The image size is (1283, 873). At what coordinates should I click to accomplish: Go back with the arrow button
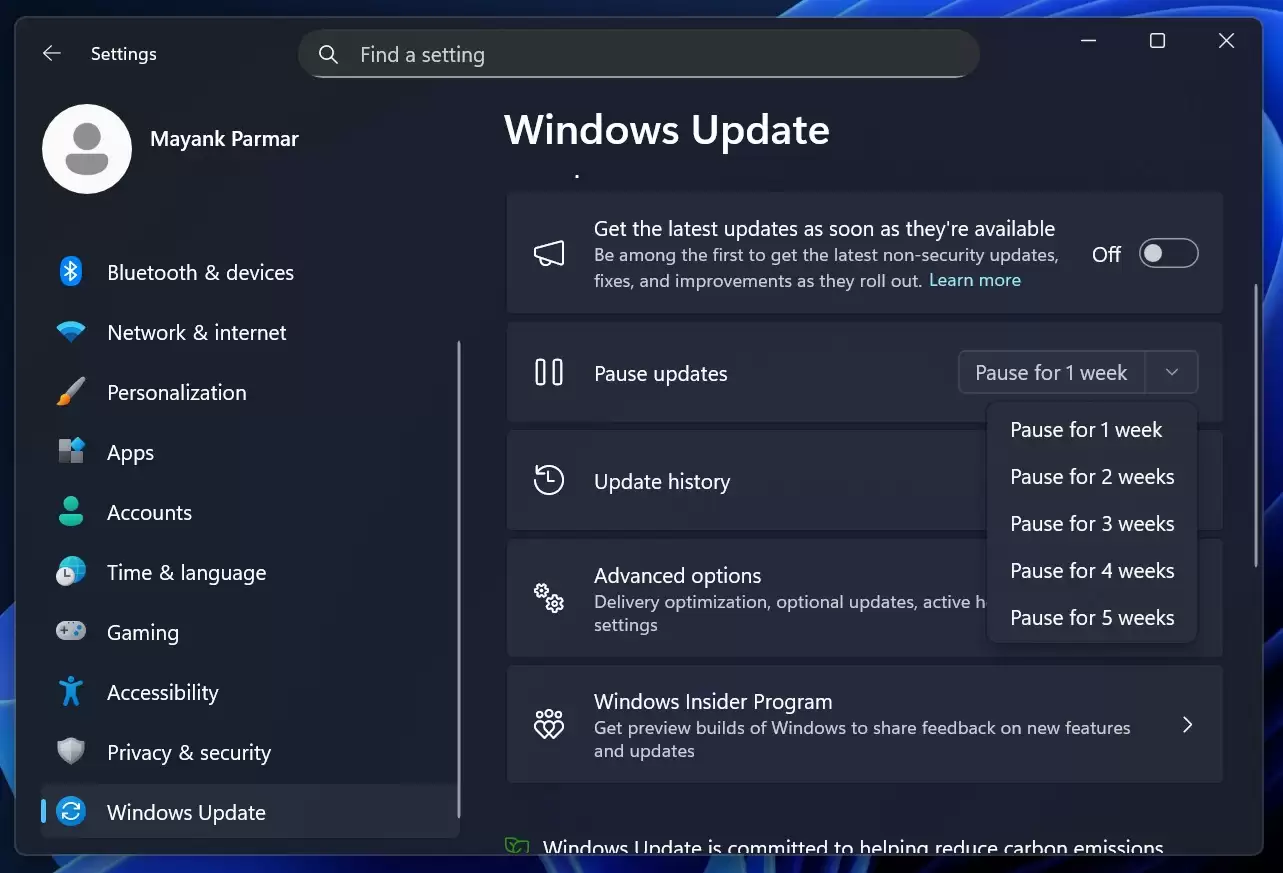[x=51, y=53]
